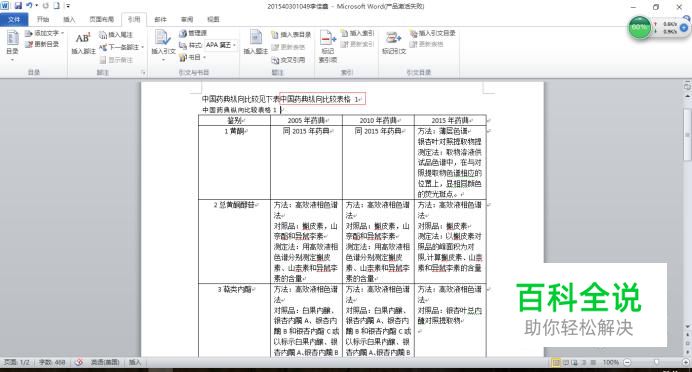Click 插入索引 insert index

357,34
